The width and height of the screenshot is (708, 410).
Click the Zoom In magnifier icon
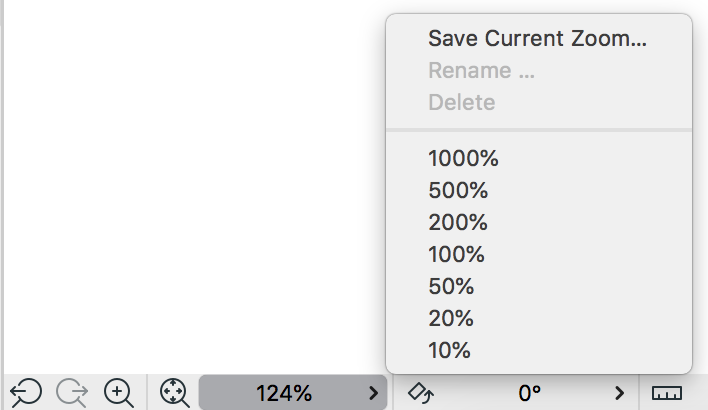click(119, 392)
